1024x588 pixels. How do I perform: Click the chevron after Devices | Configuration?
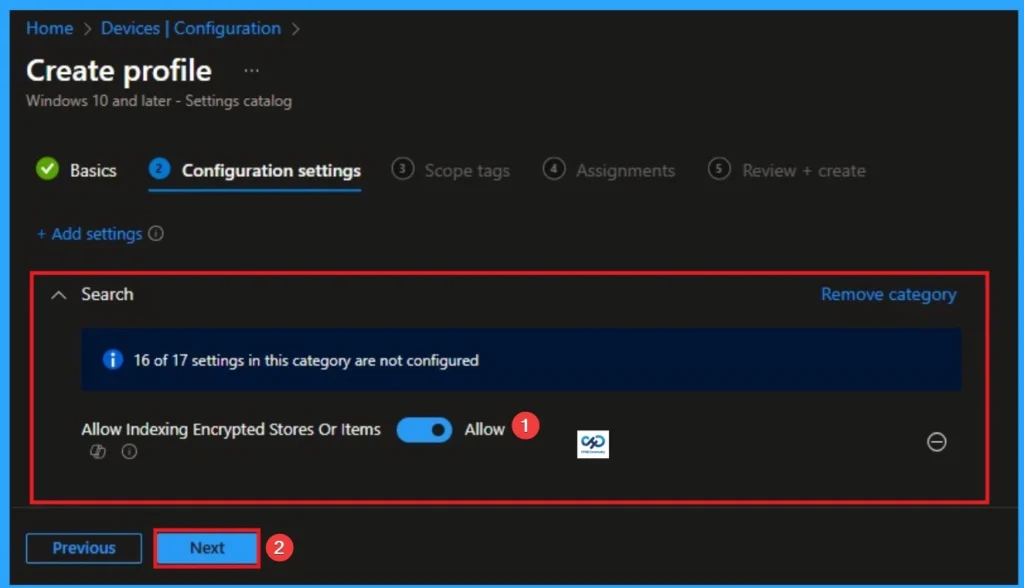(x=294, y=28)
